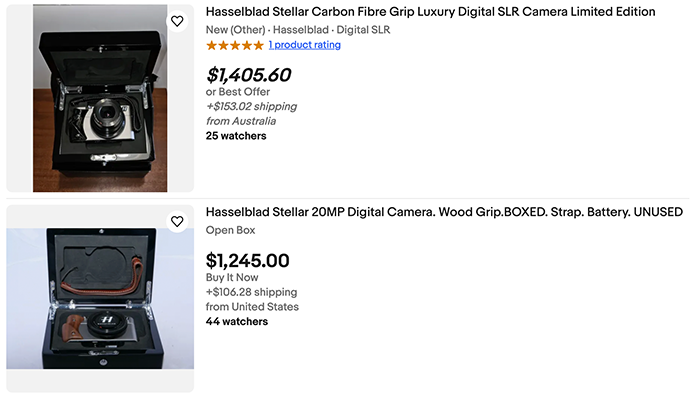Add Carbon Fibre Grip camera to watchlist heart
Screen dimensions: 700x397
tap(177, 21)
